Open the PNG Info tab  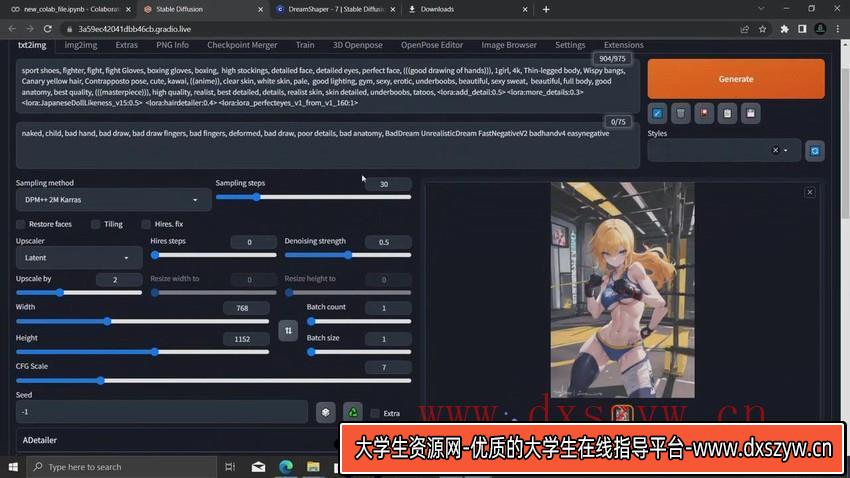click(x=172, y=45)
